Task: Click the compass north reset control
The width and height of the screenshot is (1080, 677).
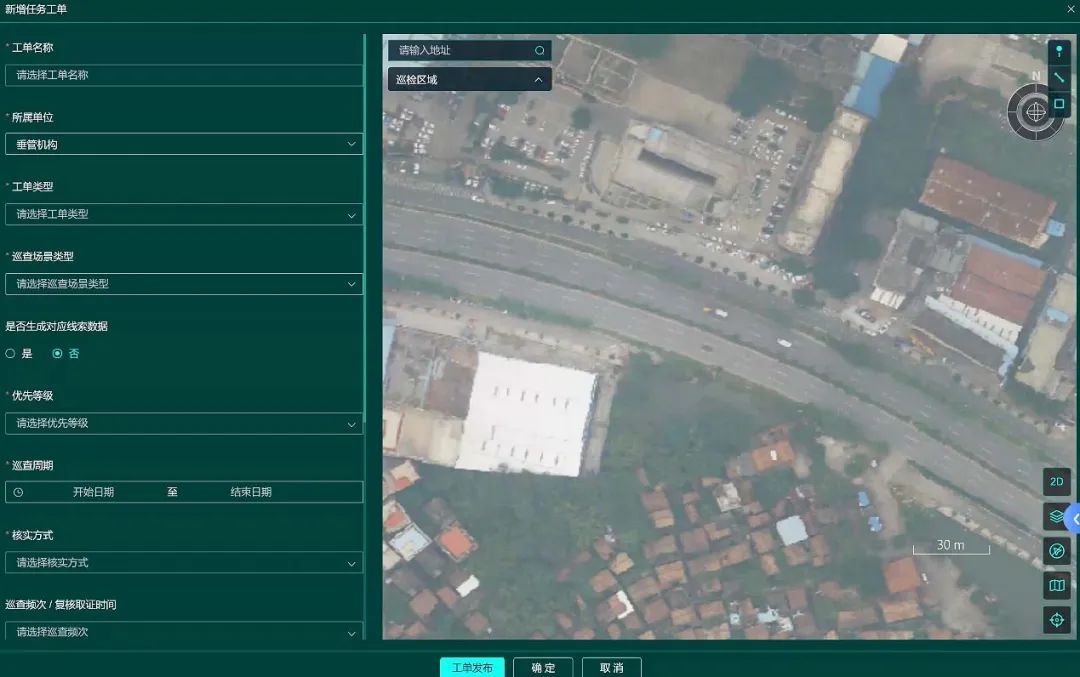Action: pyautogui.click(x=1036, y=111)
